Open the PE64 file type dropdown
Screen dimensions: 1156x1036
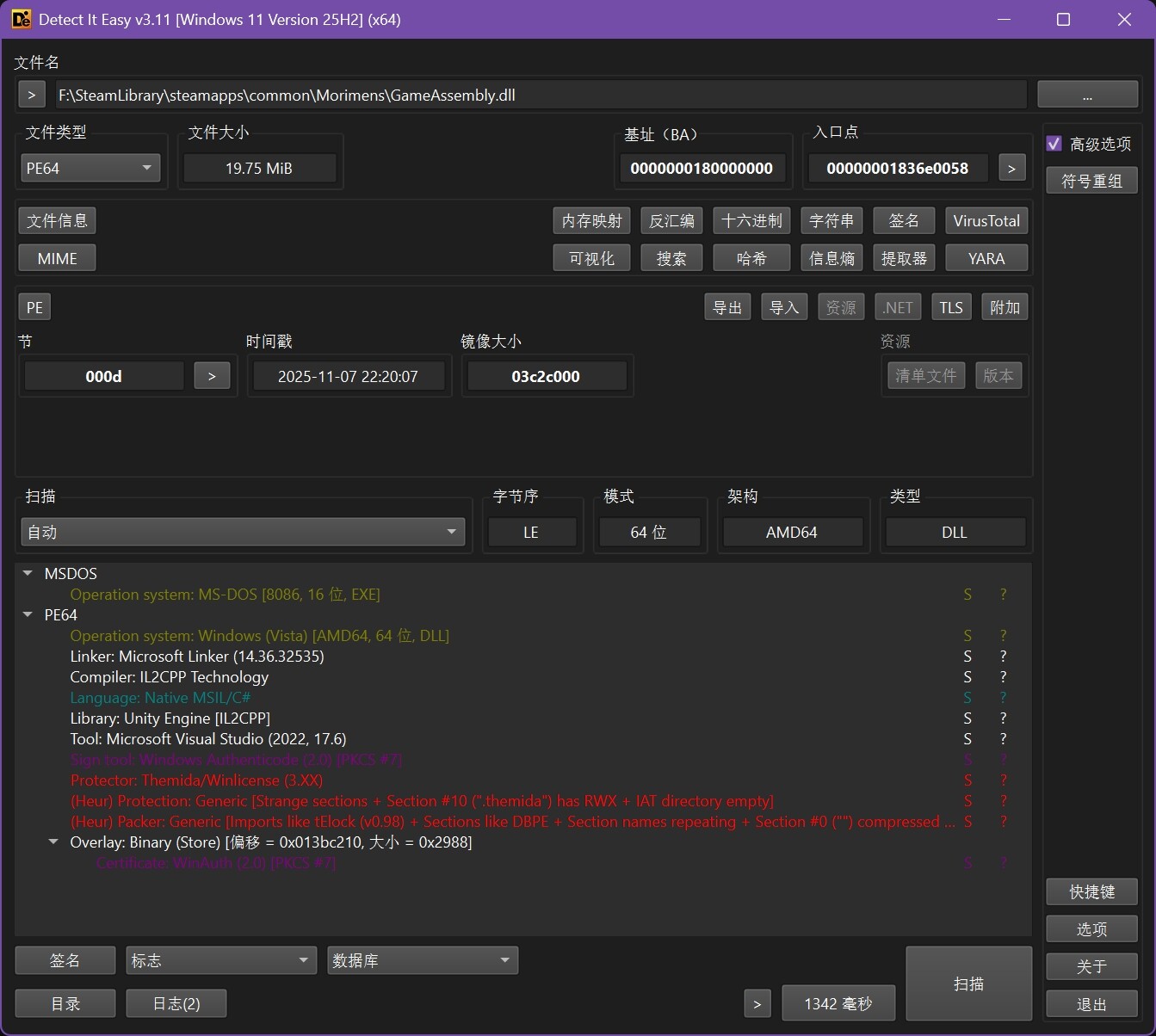90,169
